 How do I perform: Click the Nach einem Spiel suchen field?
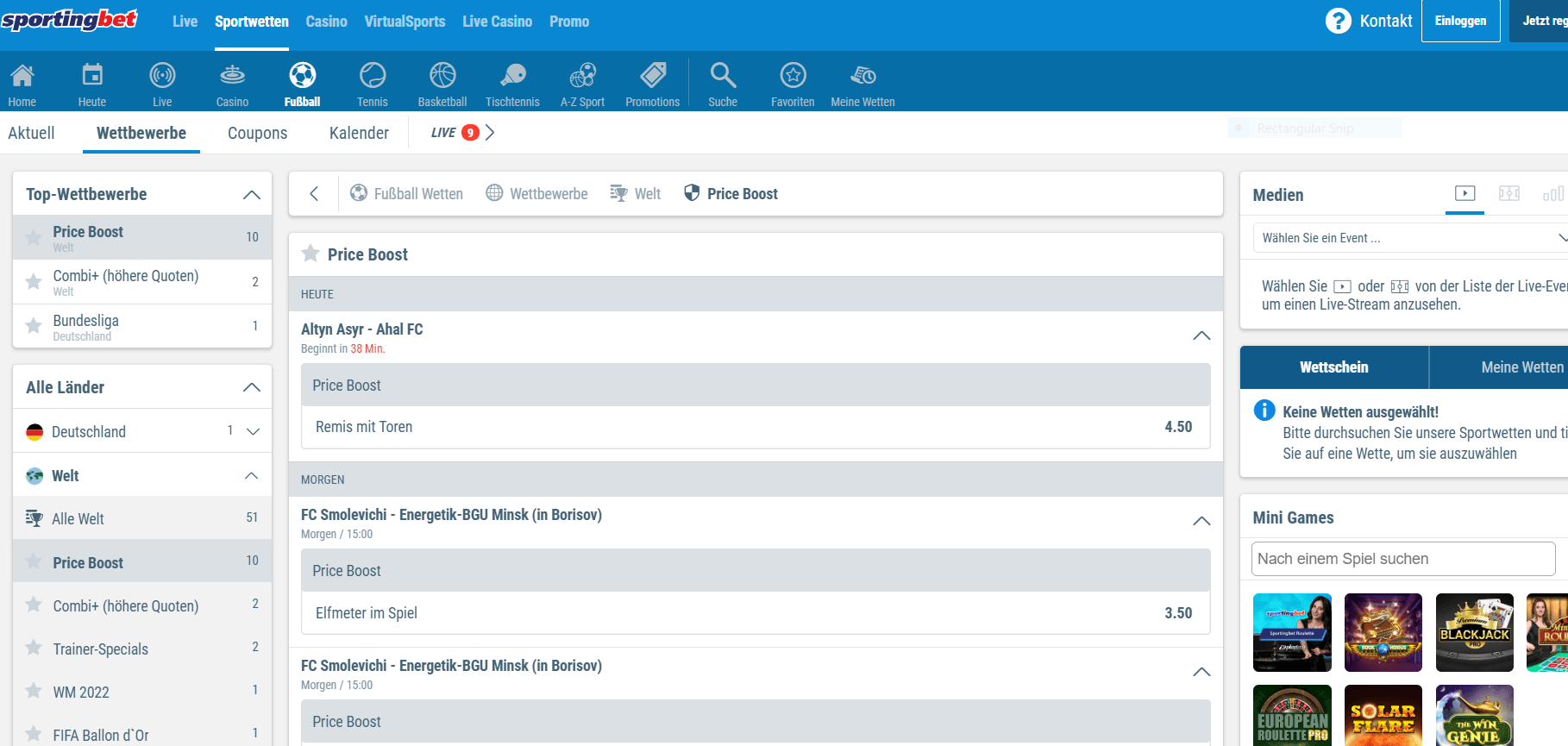pos(1403,559)
